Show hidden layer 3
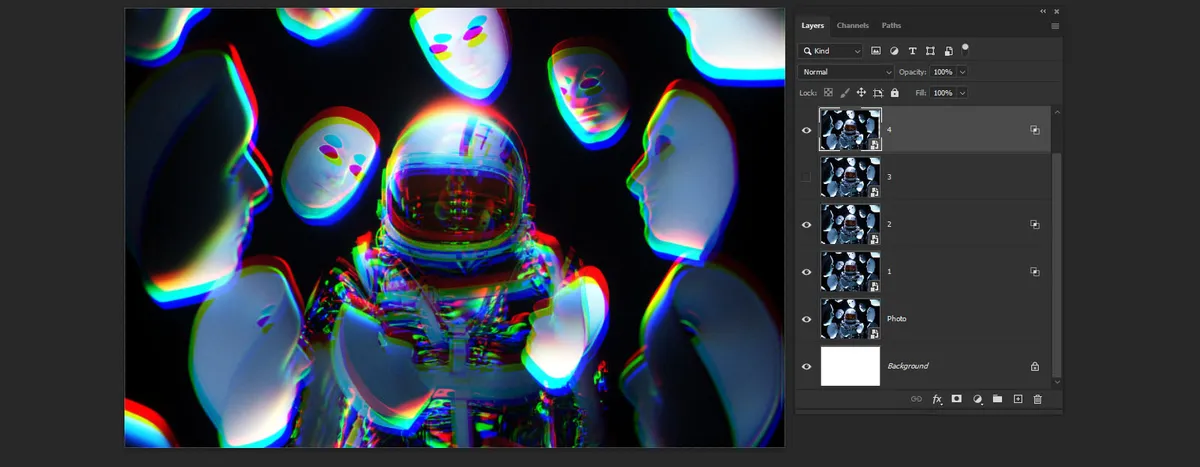Image resolution: width=1200 pixels, height=467 pixels. (x=807, y=177)
